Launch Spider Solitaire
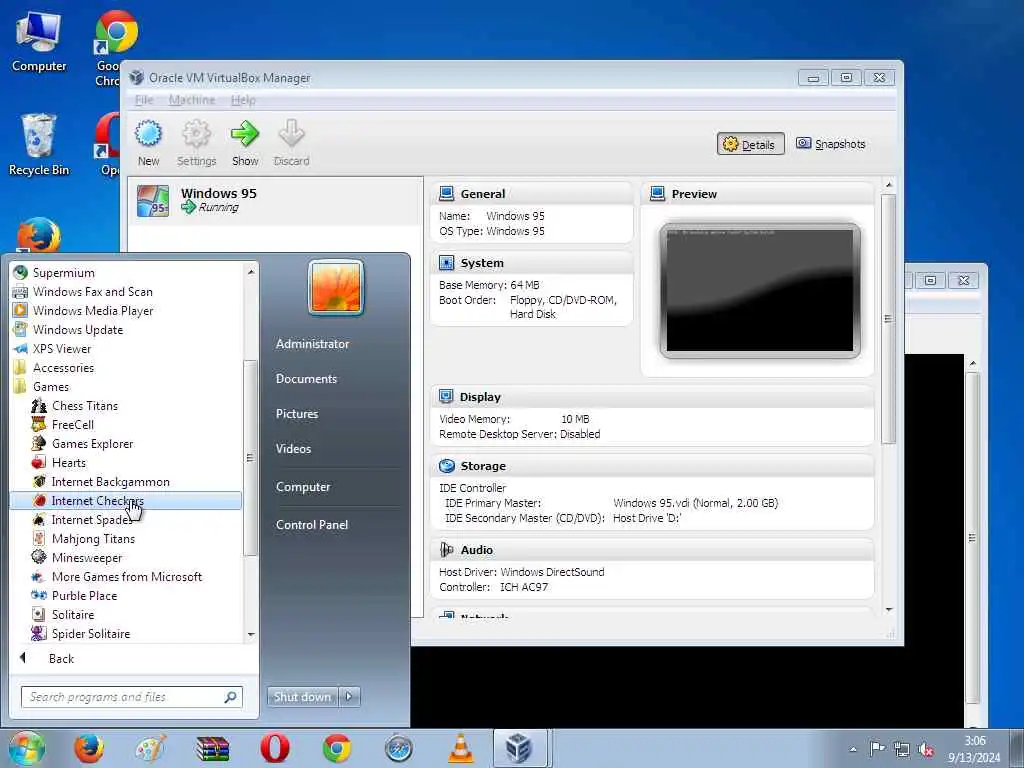 (x=127, y=633)
